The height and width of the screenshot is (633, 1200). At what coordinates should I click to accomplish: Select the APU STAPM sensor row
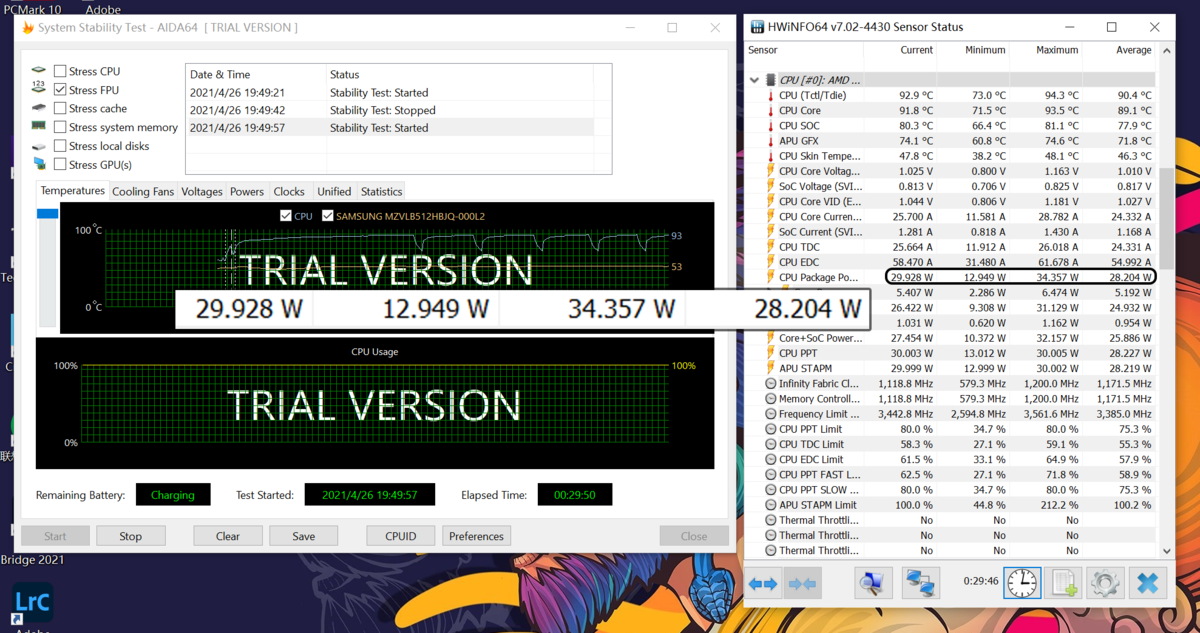pos(952,368)
